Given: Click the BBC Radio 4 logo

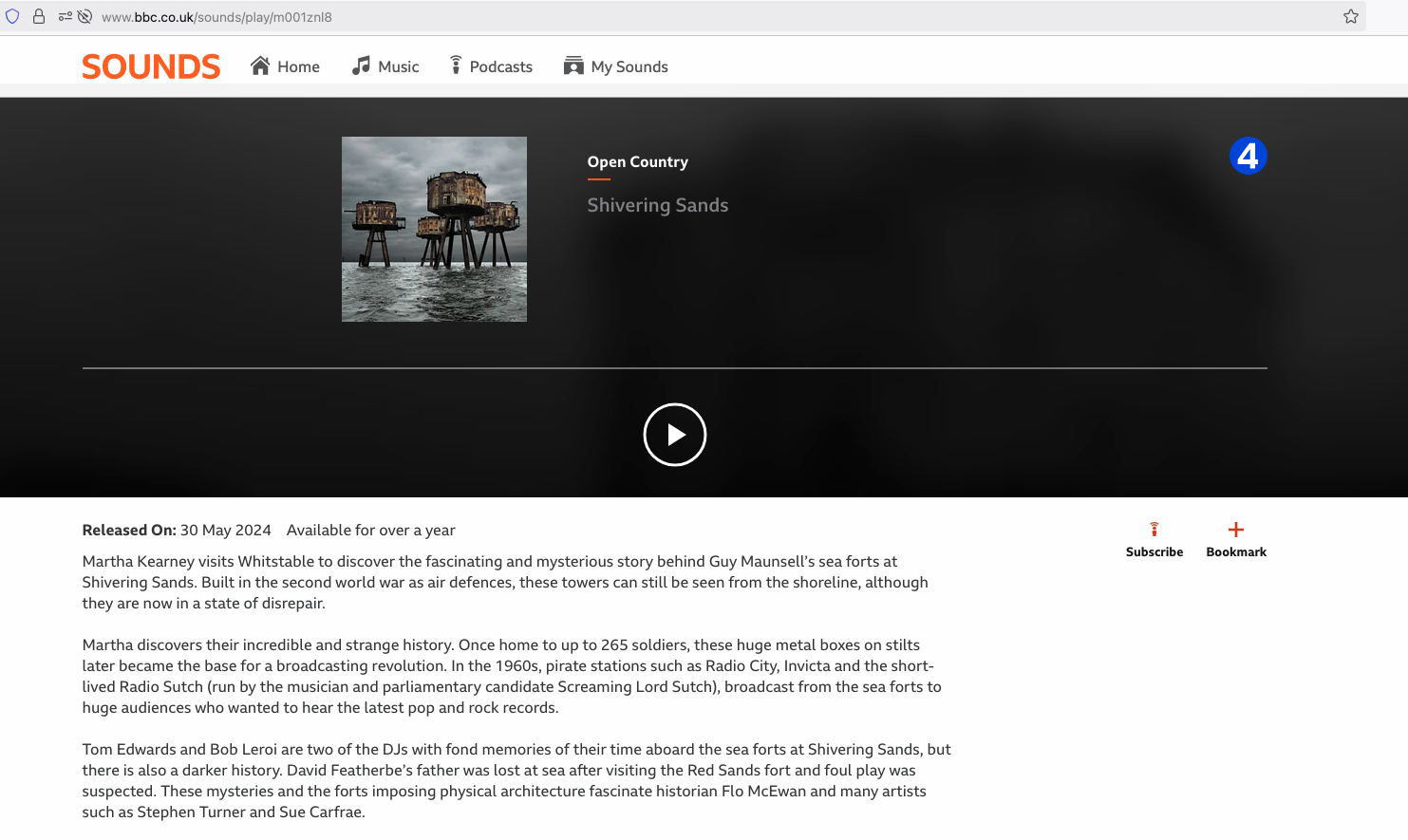Looking at the screenshot, I should click(x=1248, y=156).
